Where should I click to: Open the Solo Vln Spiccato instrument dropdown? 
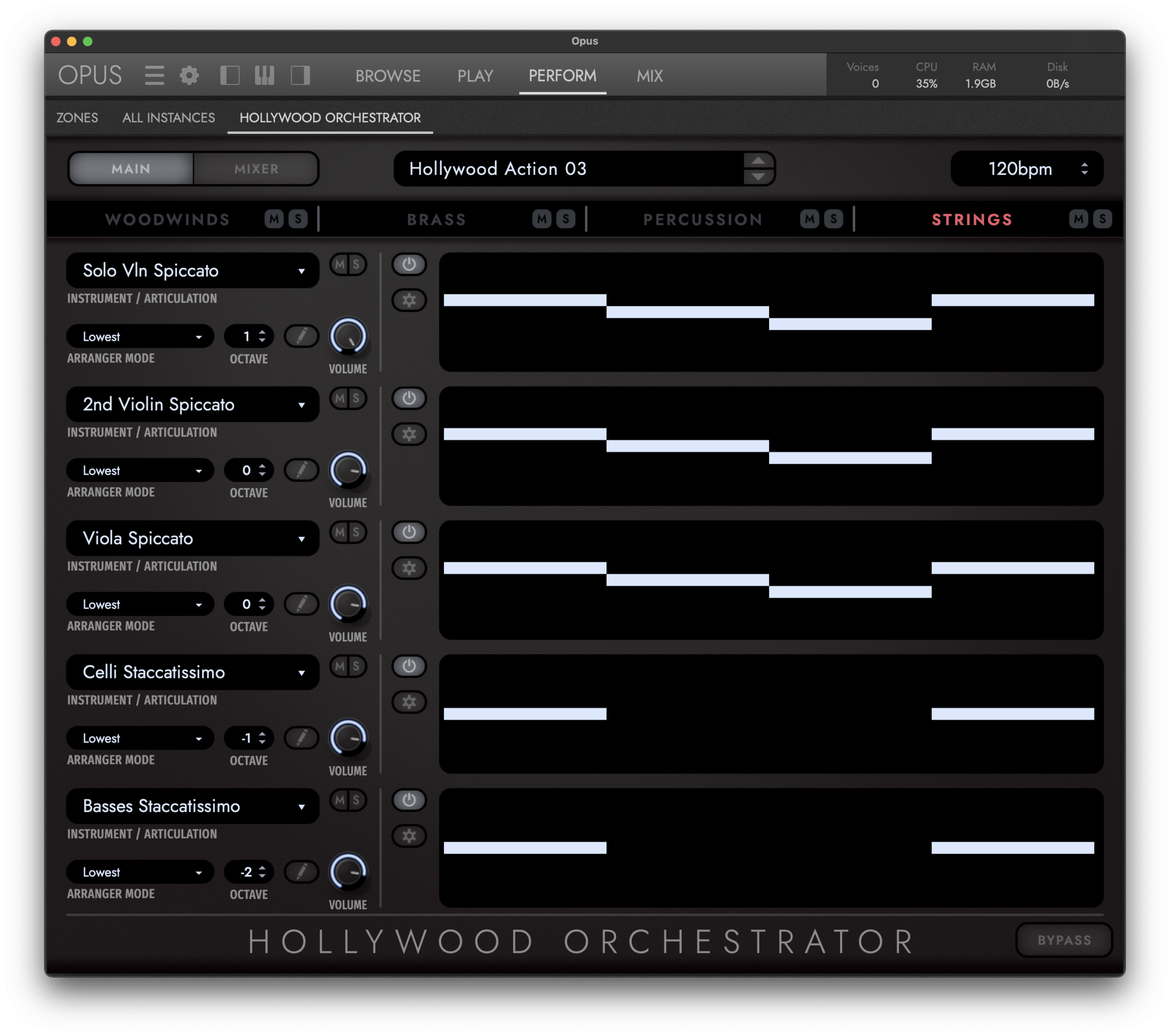pyautogui.click(x=192, y=270)
